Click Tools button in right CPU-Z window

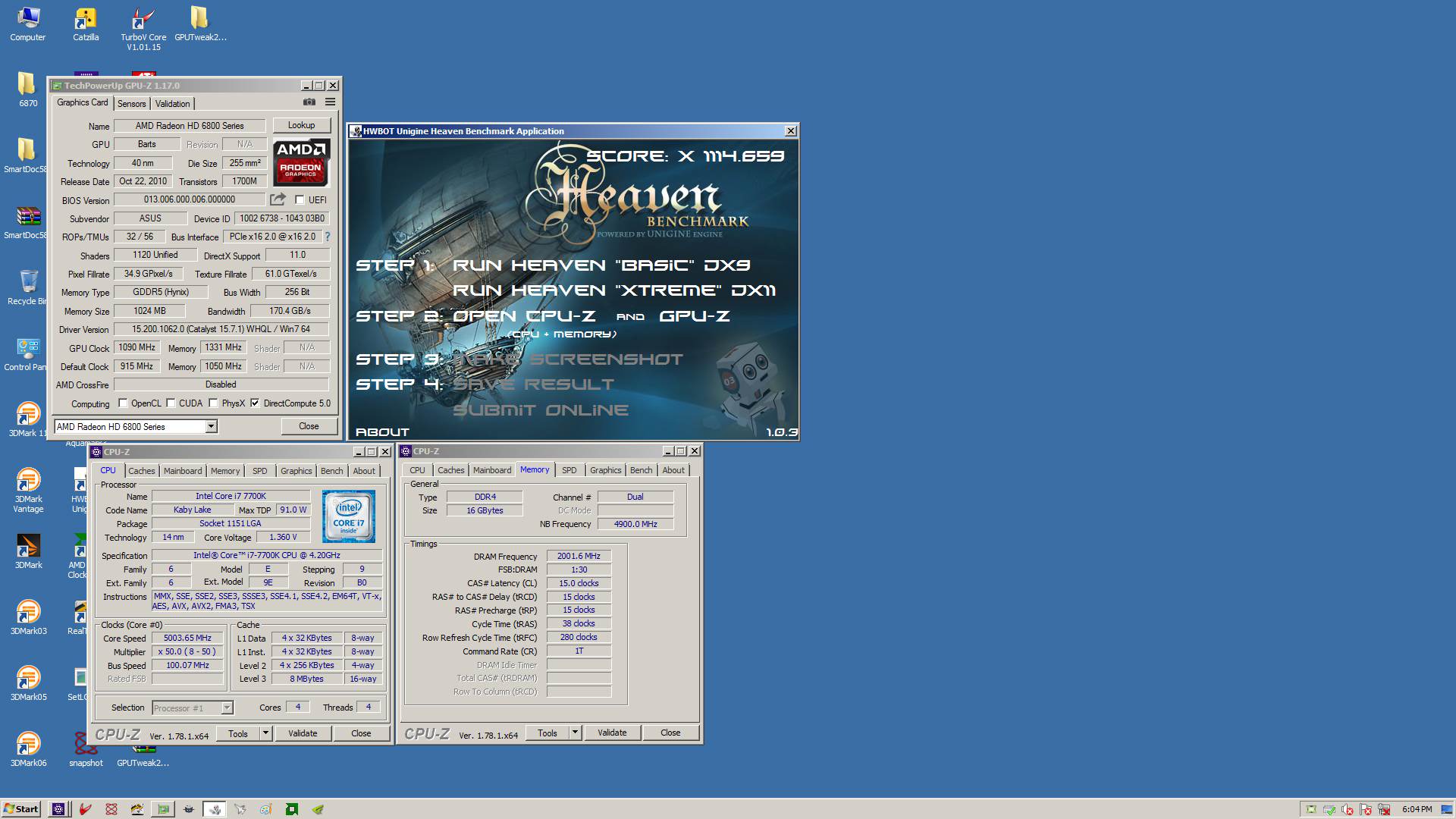point(548,733)
